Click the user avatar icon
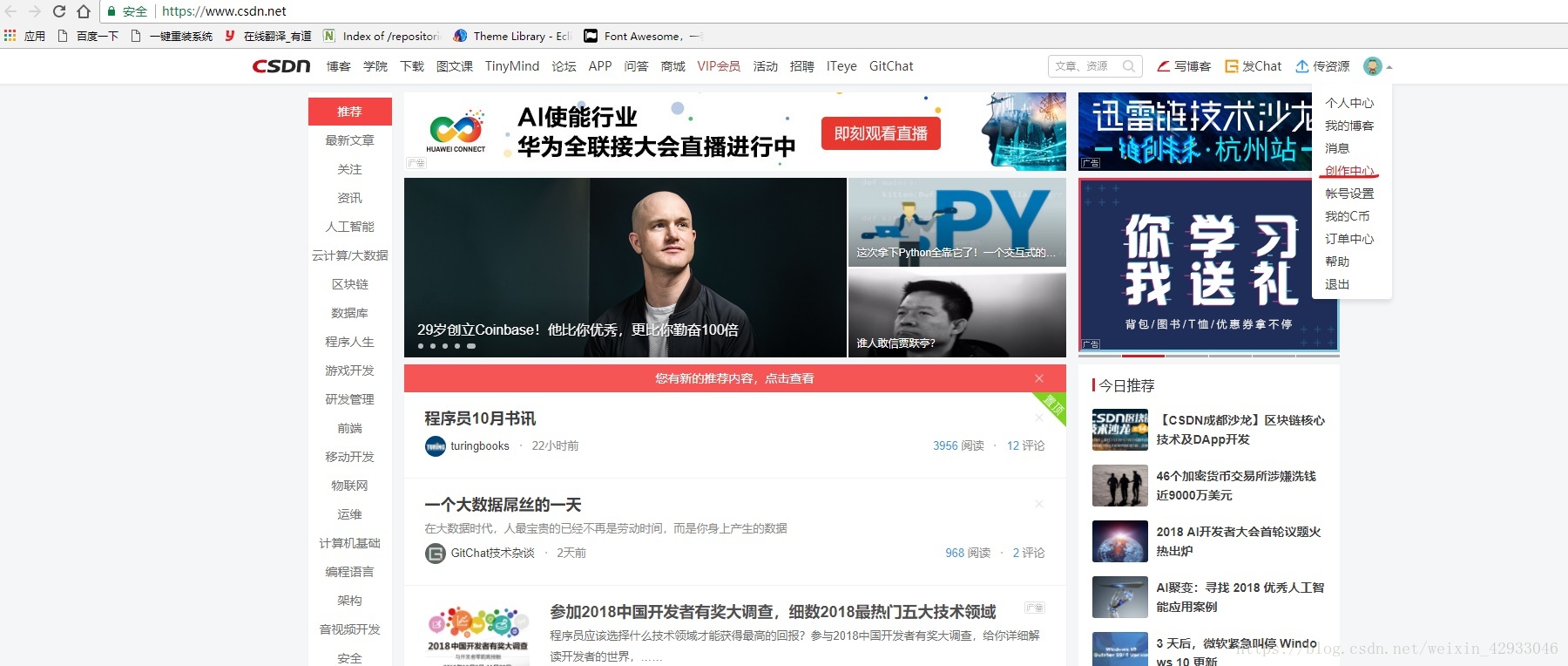 [x=1373, y=66]
